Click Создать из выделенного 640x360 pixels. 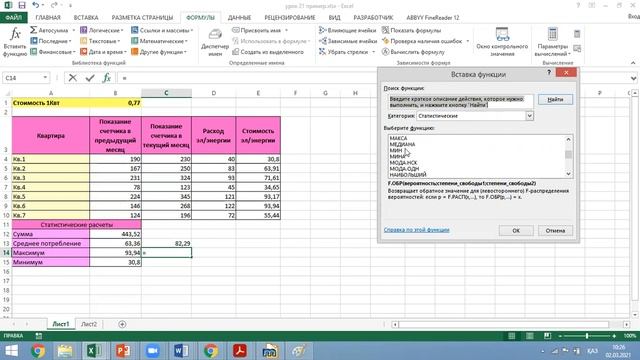point(268,52)
